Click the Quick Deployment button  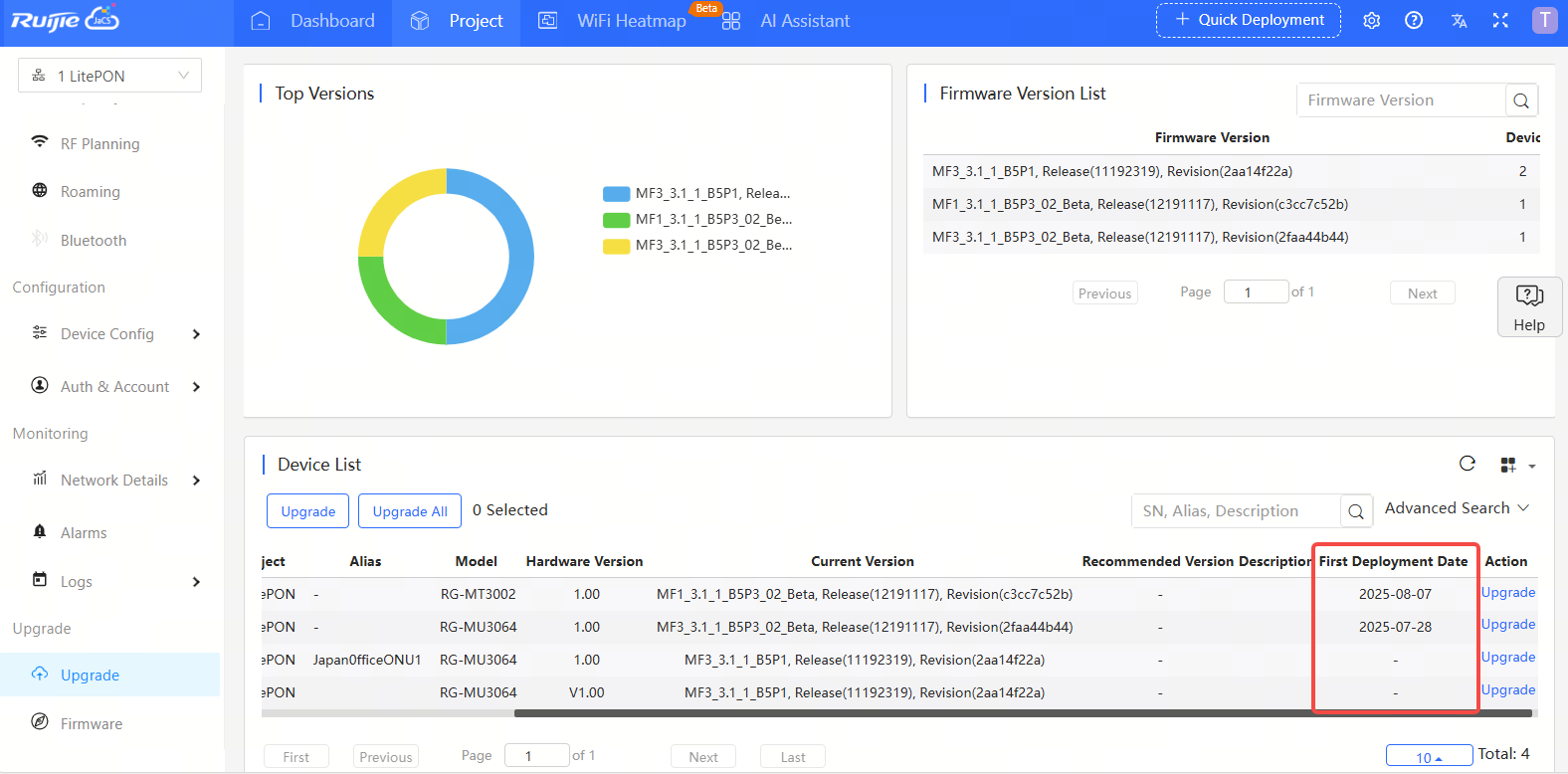1248,20
